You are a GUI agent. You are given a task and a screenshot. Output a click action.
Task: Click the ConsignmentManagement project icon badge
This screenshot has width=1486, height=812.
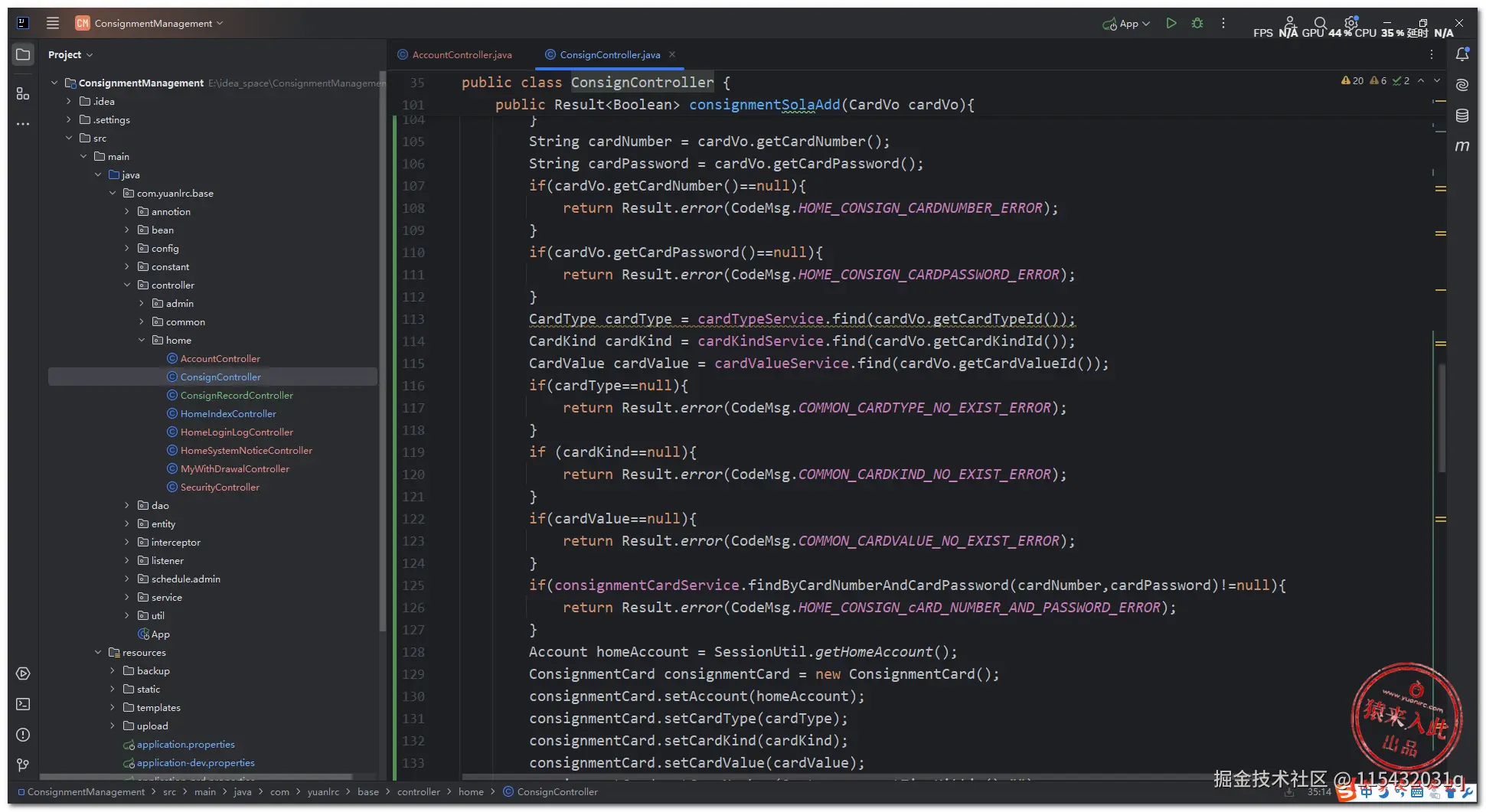(82, 23)
